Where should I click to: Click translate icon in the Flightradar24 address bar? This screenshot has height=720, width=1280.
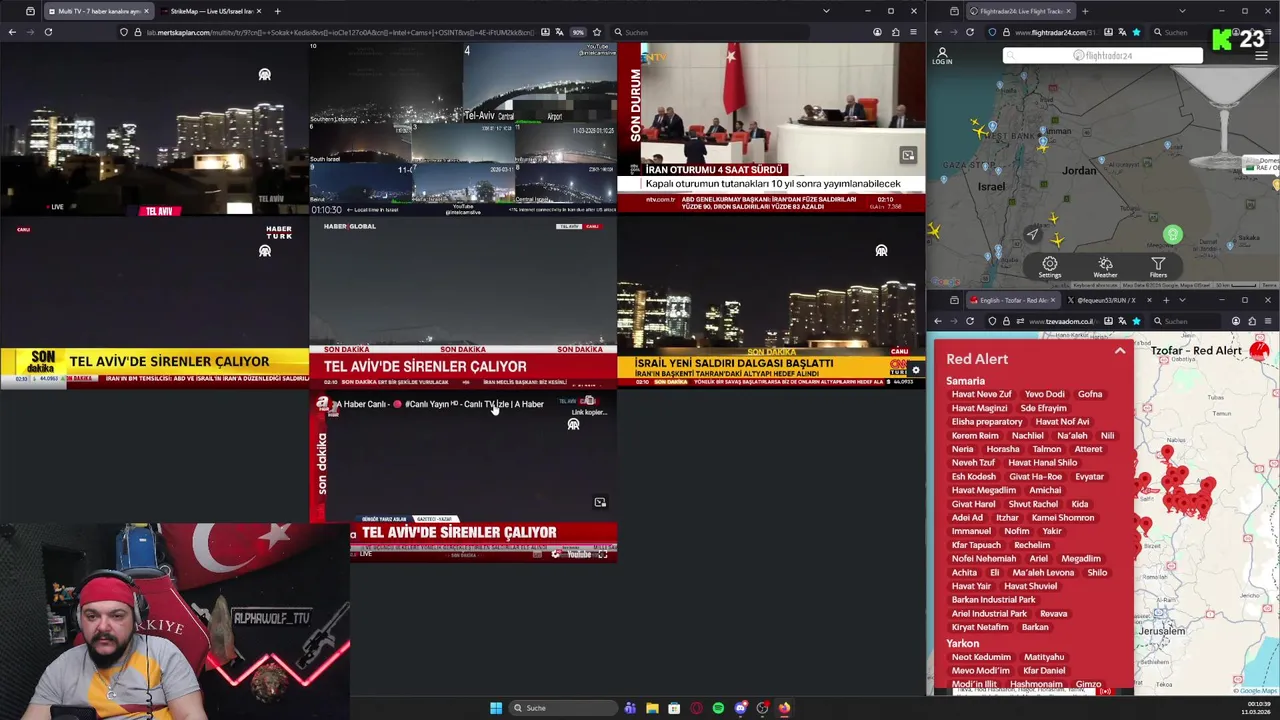[1122, 32]
